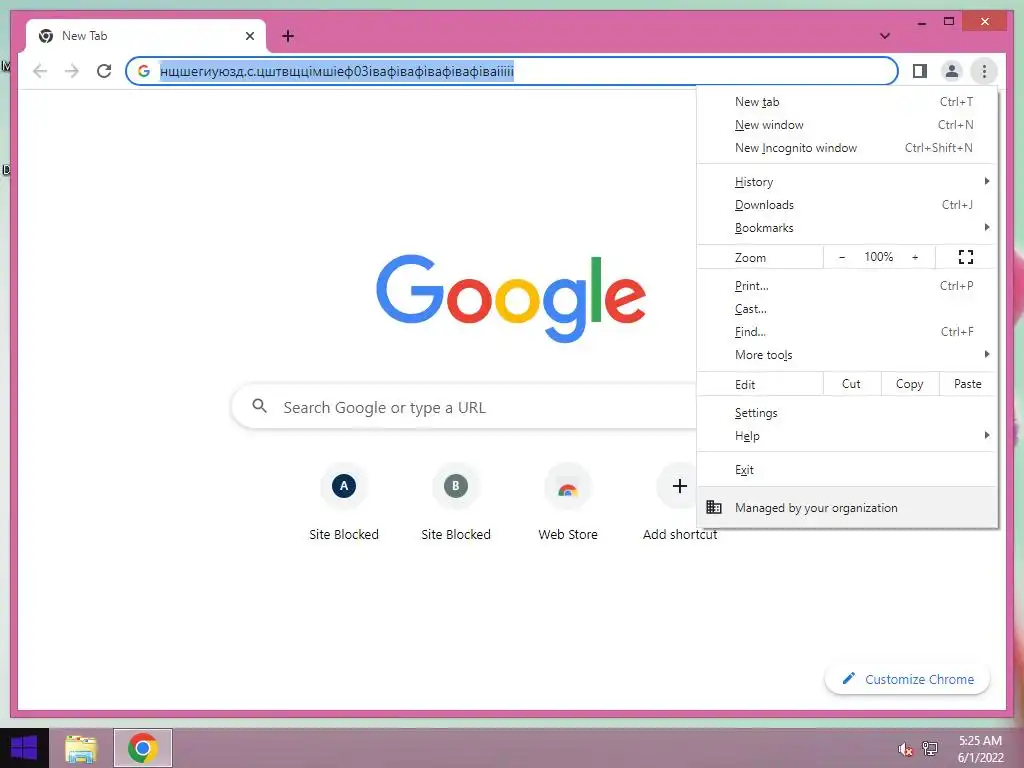Open the profile avatar icon
The image size is (1024, 768).
(x=952, y=71)
